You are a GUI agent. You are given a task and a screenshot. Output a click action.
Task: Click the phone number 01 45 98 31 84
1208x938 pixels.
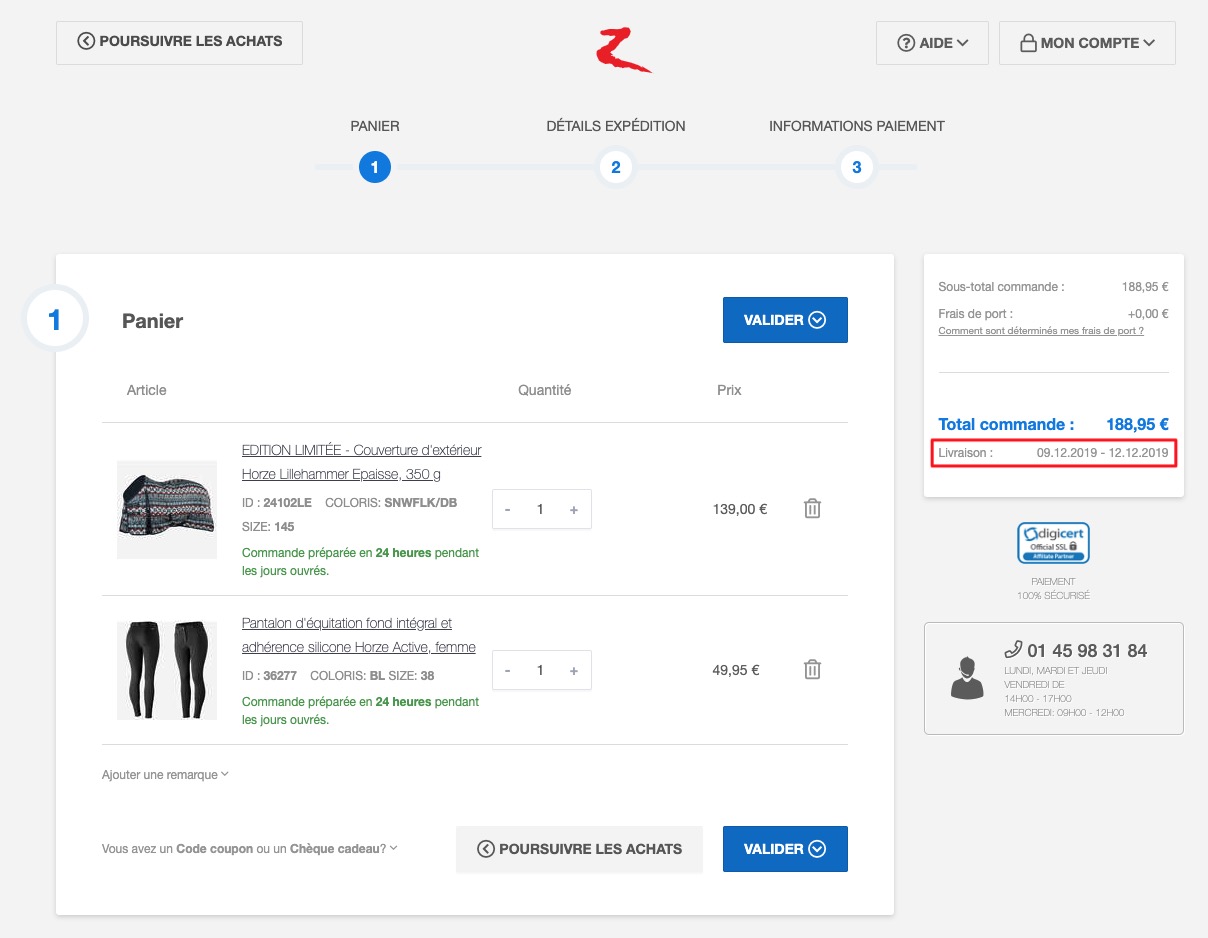tap(1087, 651)
